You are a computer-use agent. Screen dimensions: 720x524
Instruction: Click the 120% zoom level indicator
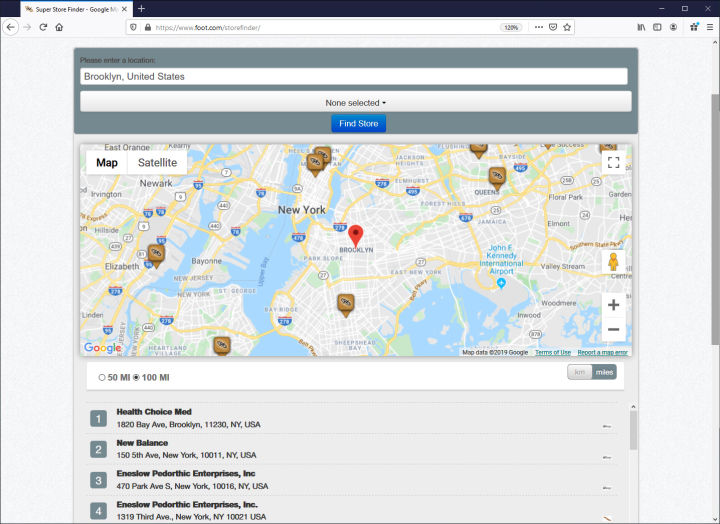coord(511,28)
